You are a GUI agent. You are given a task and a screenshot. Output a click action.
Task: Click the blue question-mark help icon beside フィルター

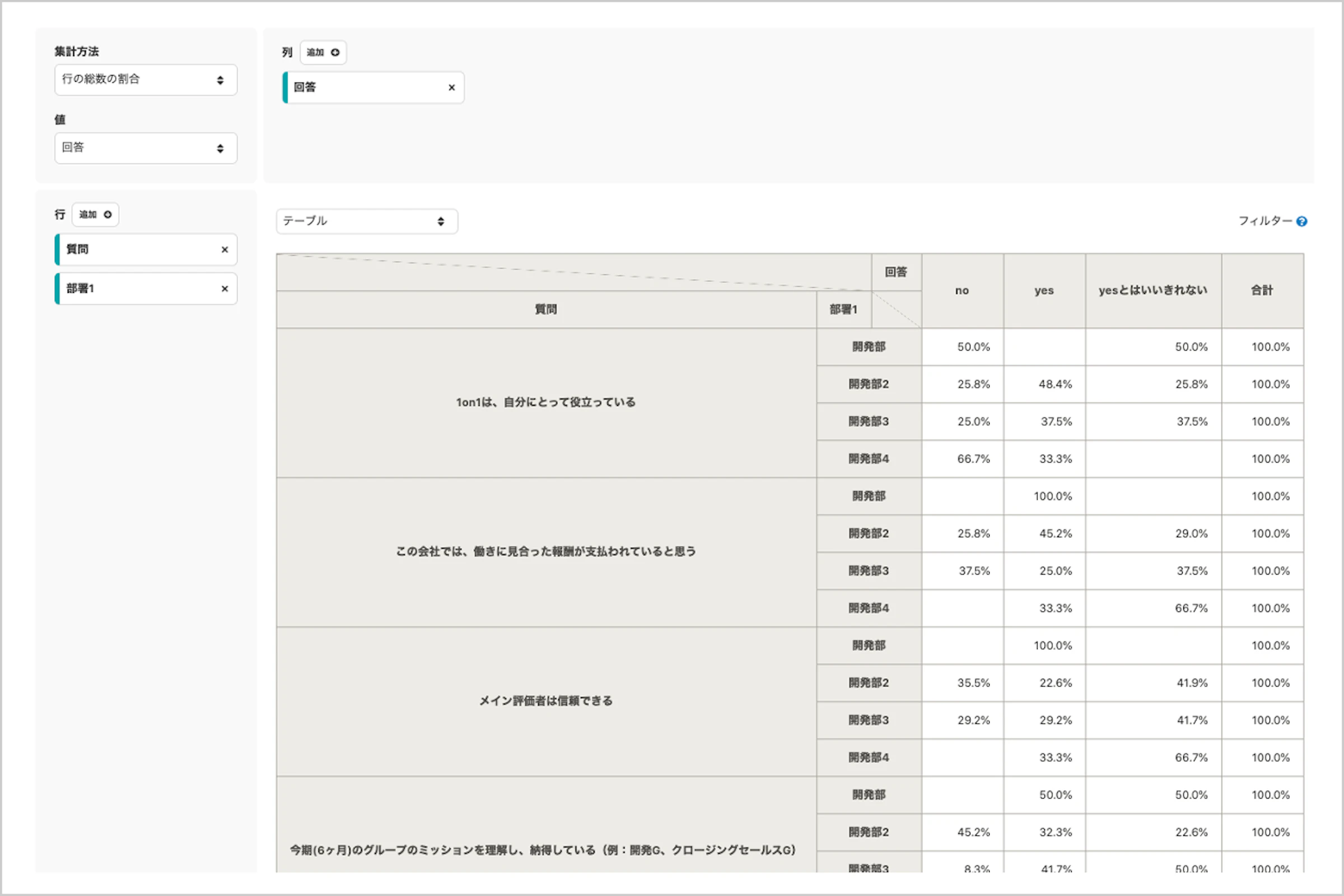[1304, 221]
